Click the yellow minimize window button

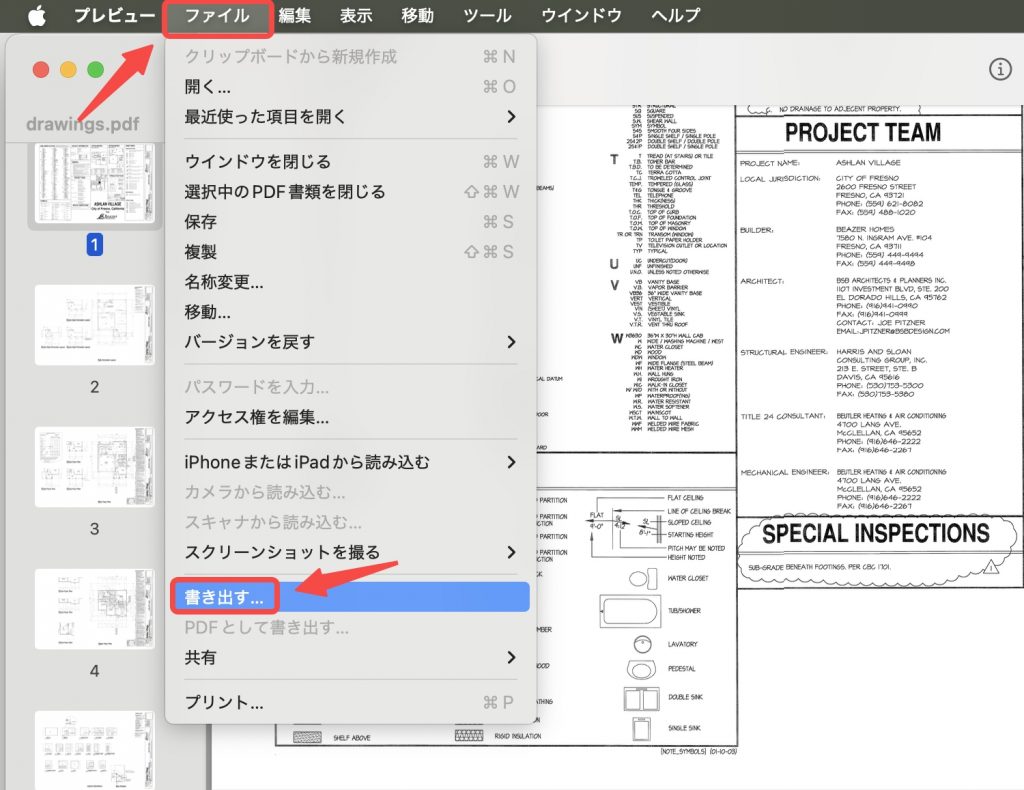[68, 69]
